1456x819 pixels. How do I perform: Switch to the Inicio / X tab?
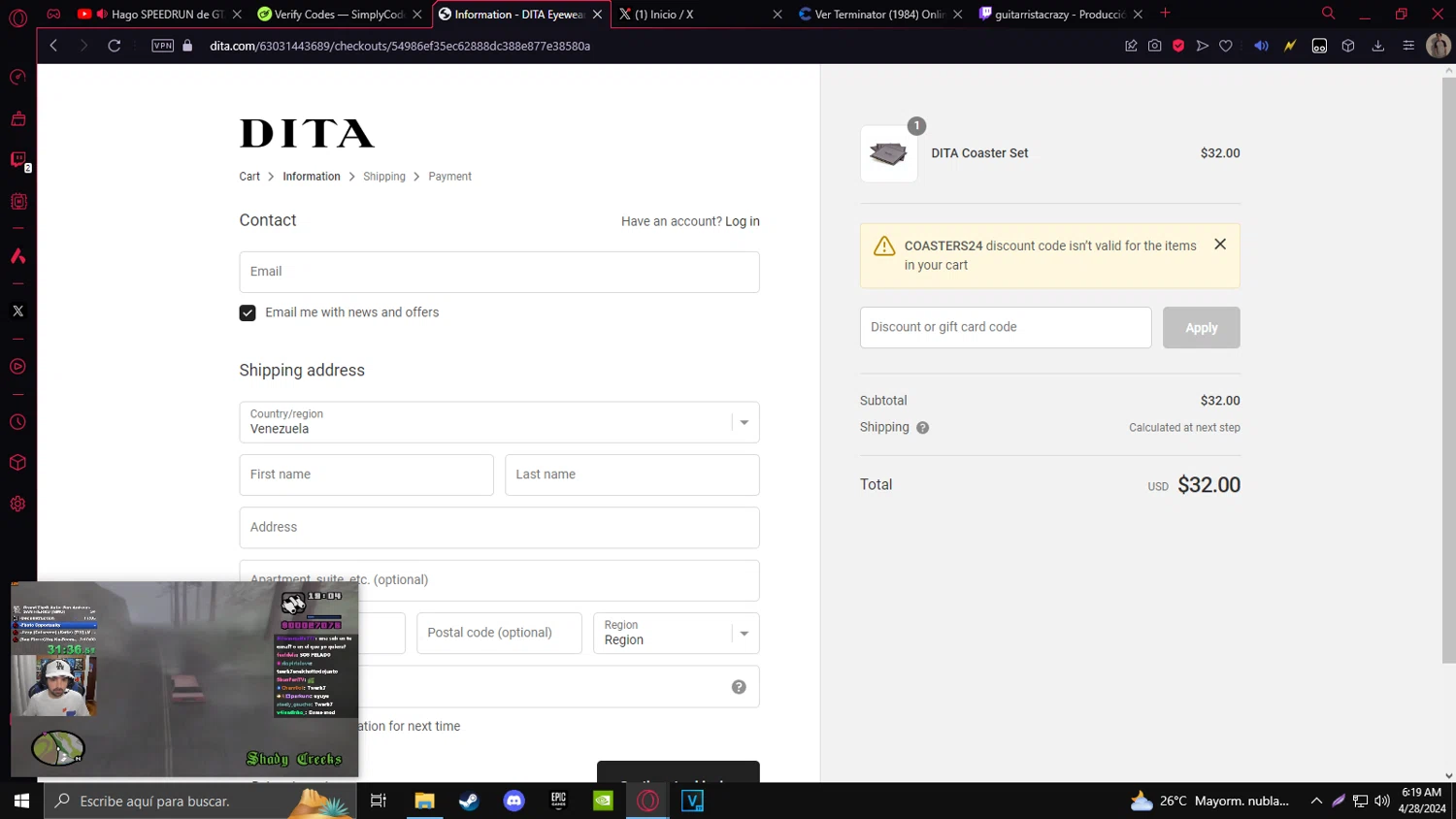(x=699, y=14)
